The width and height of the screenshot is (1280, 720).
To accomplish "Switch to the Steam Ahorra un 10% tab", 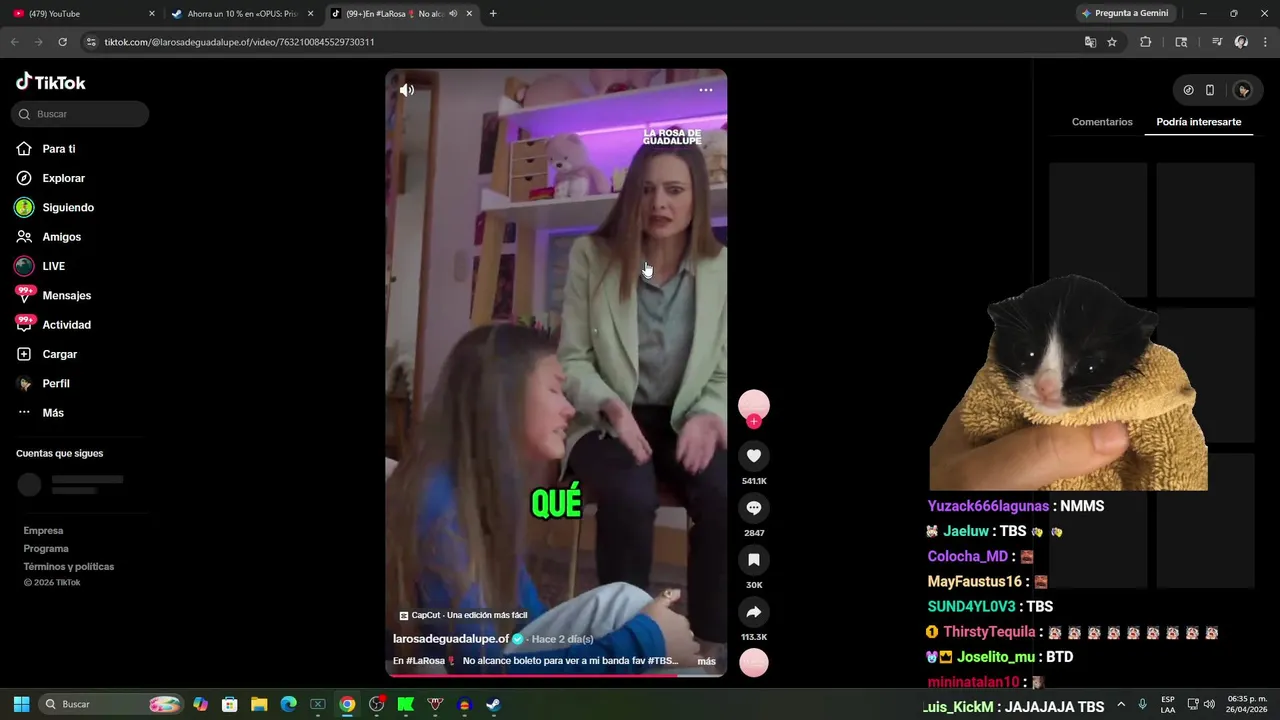I will pos(243,14).
